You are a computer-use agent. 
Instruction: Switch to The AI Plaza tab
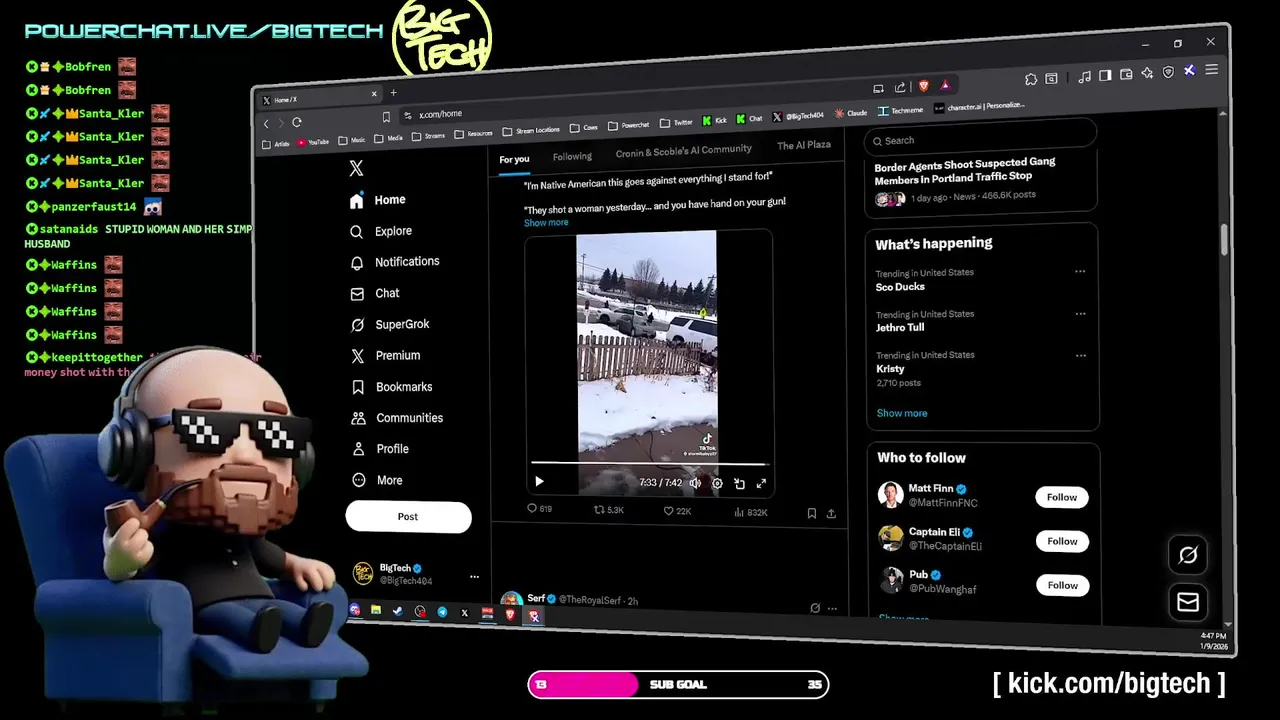(x=804, y=145)
